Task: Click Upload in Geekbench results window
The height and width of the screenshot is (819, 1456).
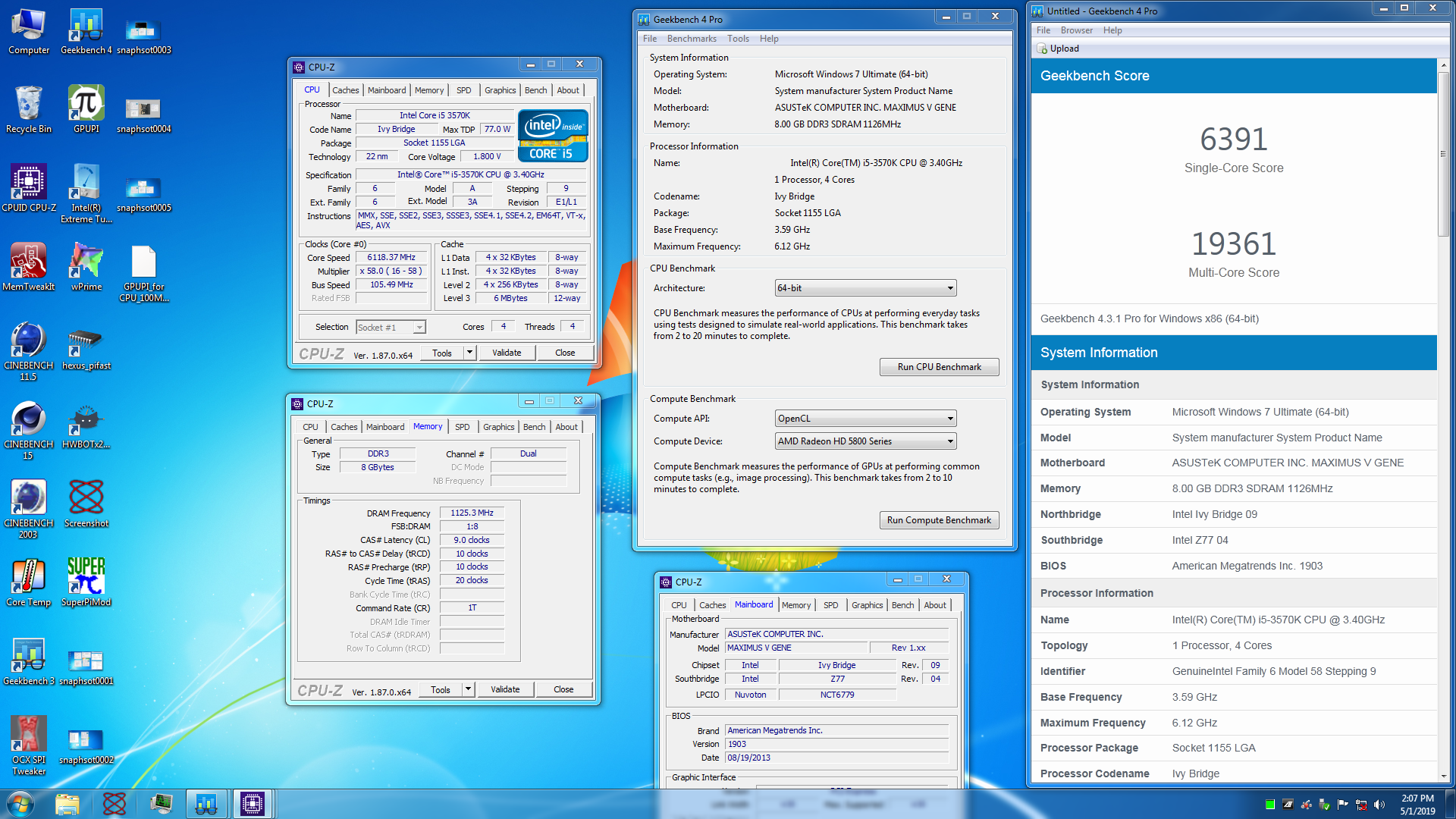Action: click(x=1058, y=49)
